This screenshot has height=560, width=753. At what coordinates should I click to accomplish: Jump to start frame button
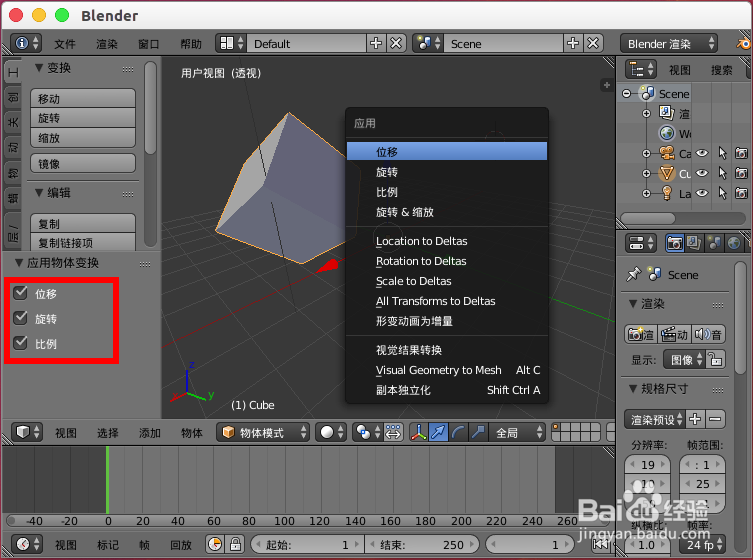(x=600, y=544)
